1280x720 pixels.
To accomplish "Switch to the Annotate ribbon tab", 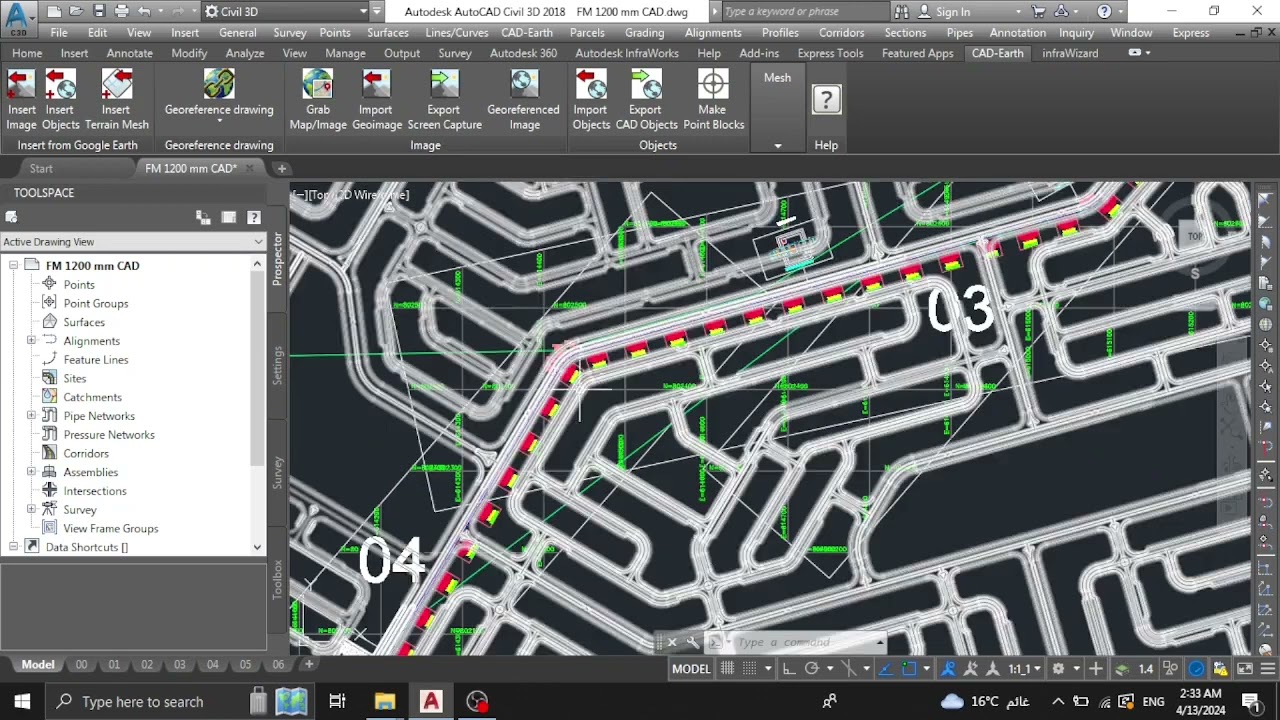I will click(130, 53).
